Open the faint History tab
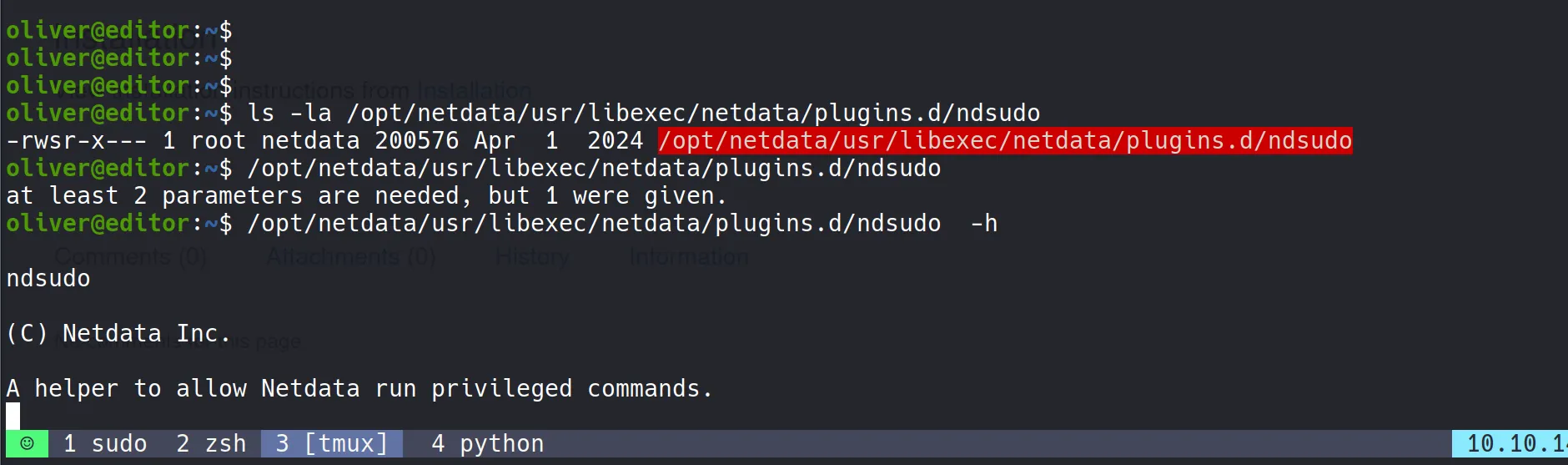This screenshot has height=465, width=1568. click(532, 257)
